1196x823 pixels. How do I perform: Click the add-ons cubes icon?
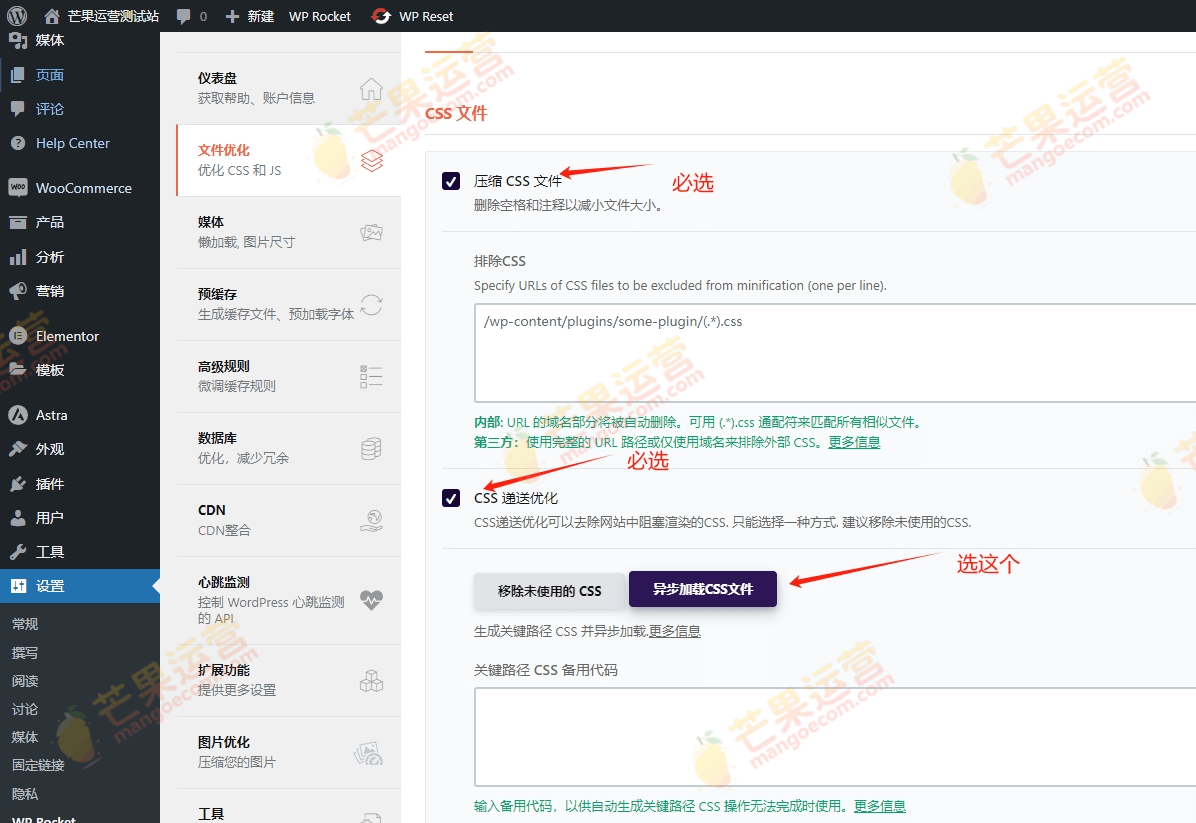[x=371, y=681]
